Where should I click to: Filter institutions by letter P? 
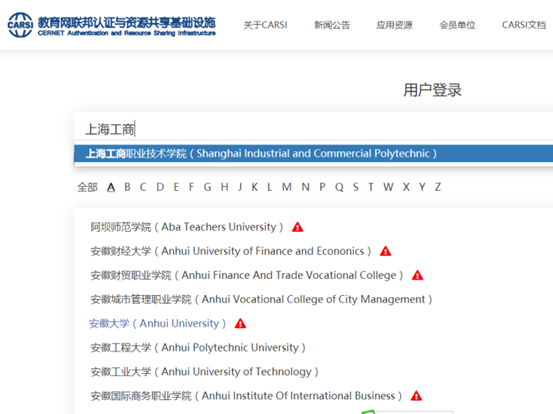(x=322, y=187)
